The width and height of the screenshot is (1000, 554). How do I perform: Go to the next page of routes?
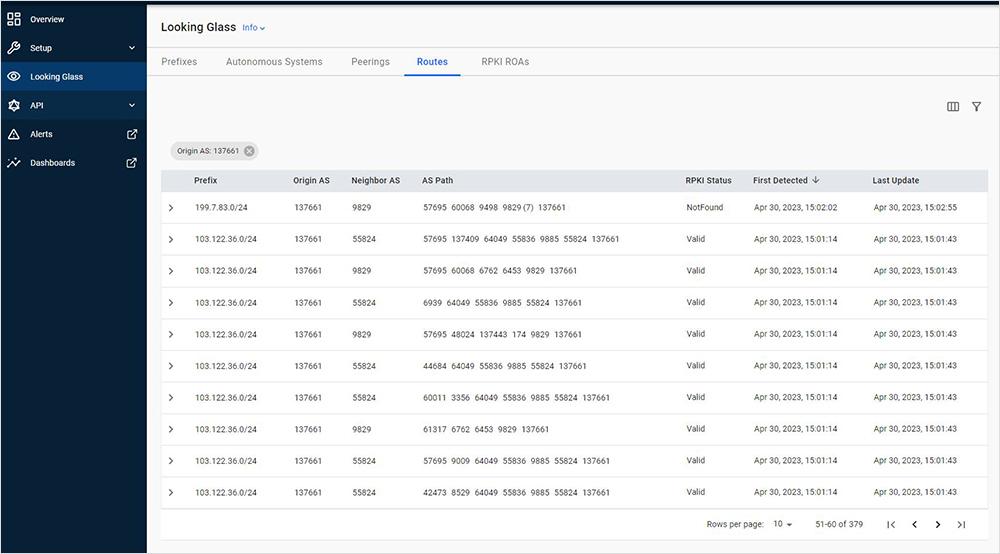pyautogui.click(x=937, y=524)
